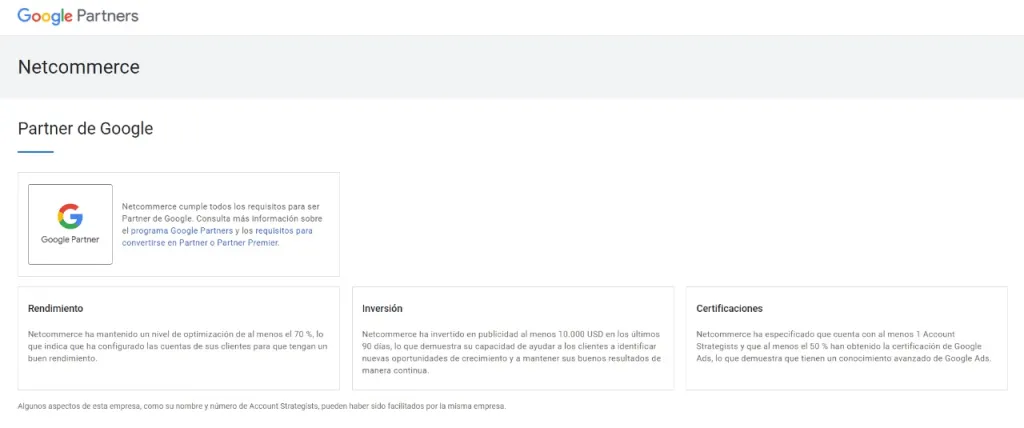Select the Google Partner badge image
1024x428 pixels.
coord(71,224)
